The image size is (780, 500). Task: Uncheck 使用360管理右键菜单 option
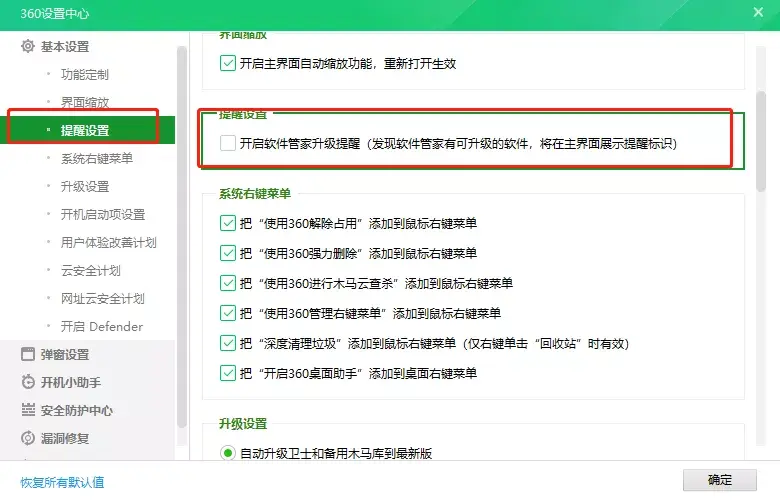pos(228,313)
